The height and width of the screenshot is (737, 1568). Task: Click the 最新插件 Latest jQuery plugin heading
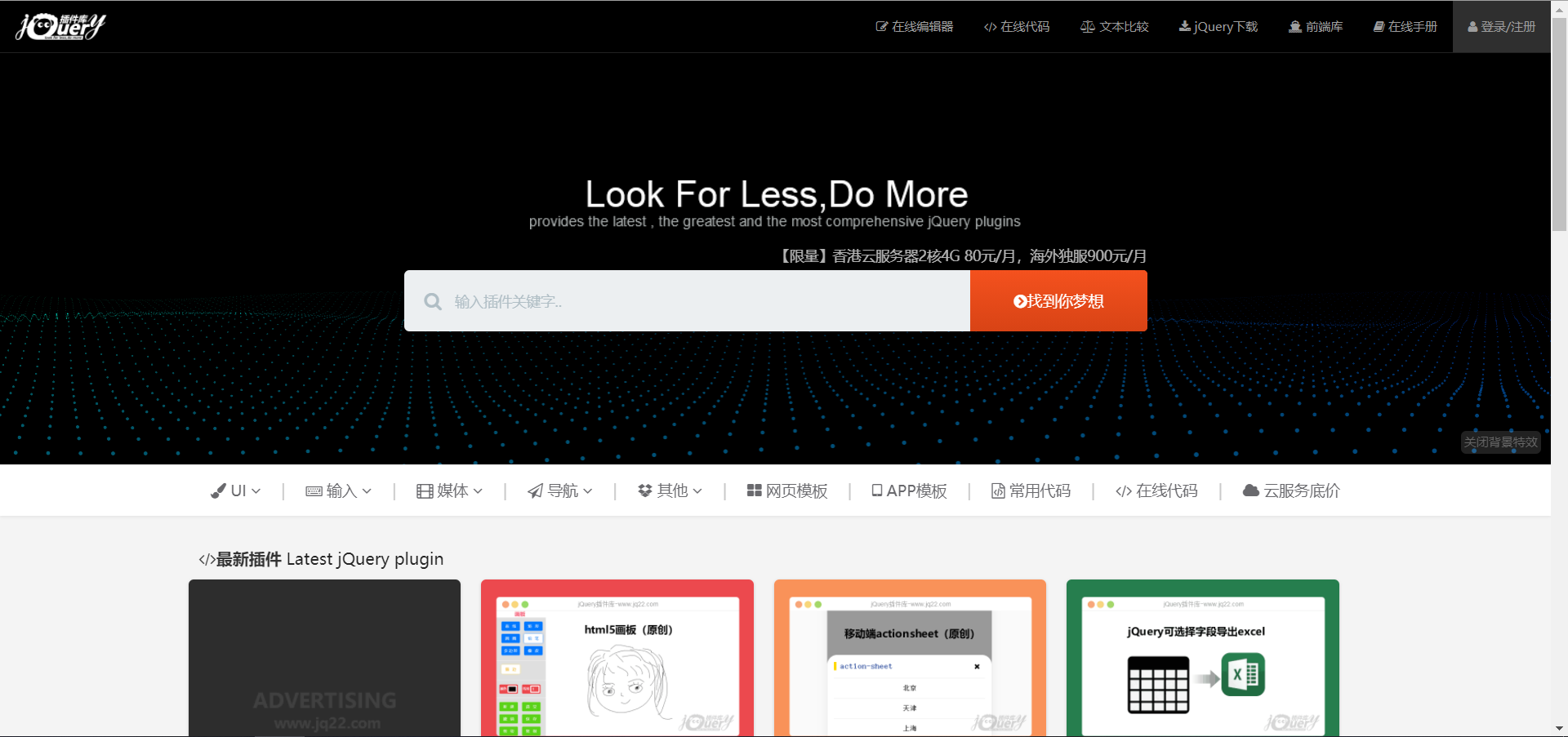(321, 559)
